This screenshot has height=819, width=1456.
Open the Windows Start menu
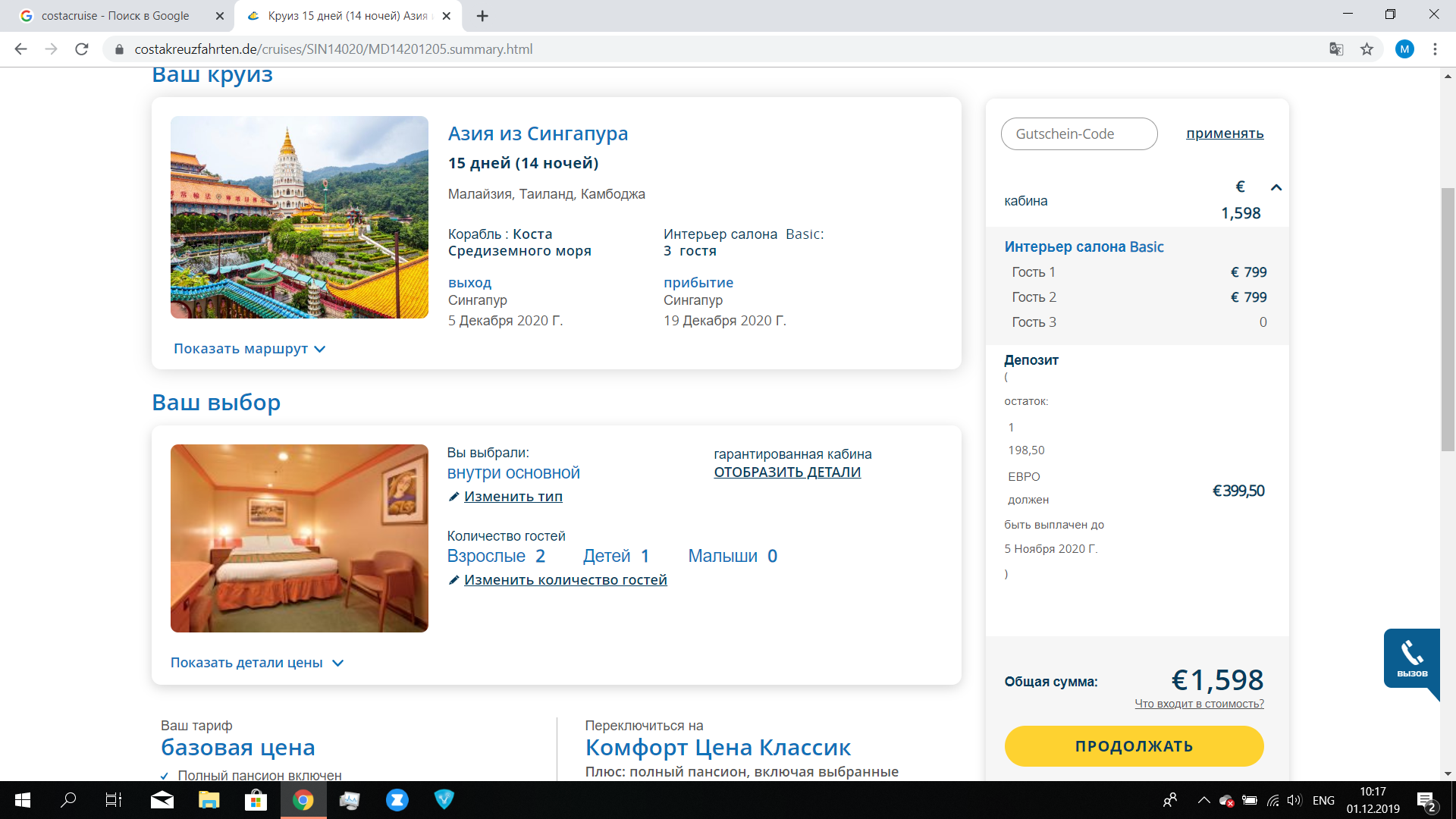23,800
